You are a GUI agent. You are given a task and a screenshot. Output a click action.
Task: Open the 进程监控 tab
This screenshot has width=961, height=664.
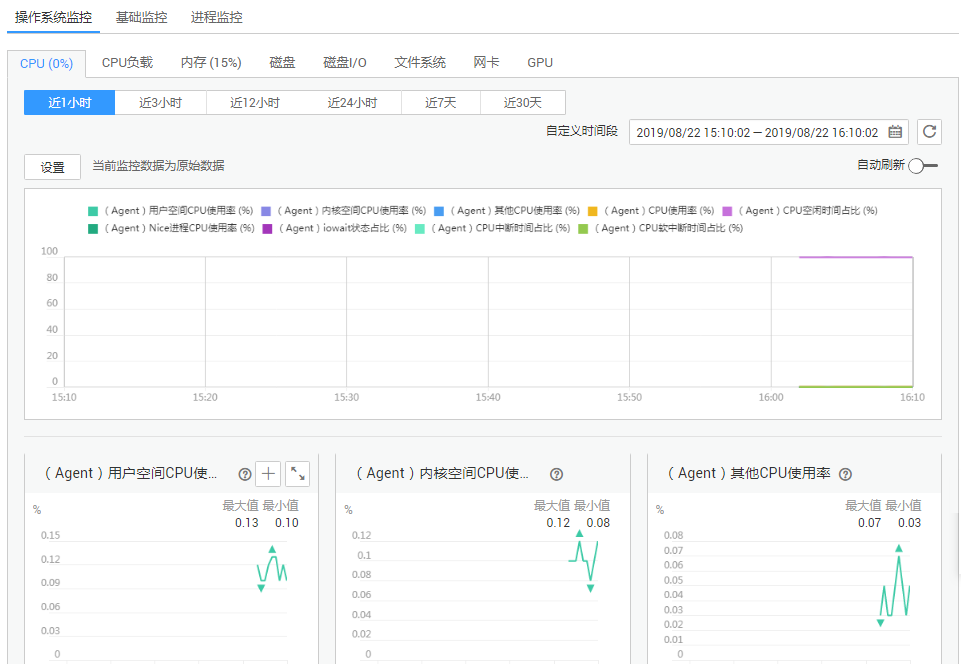[216, 17]
